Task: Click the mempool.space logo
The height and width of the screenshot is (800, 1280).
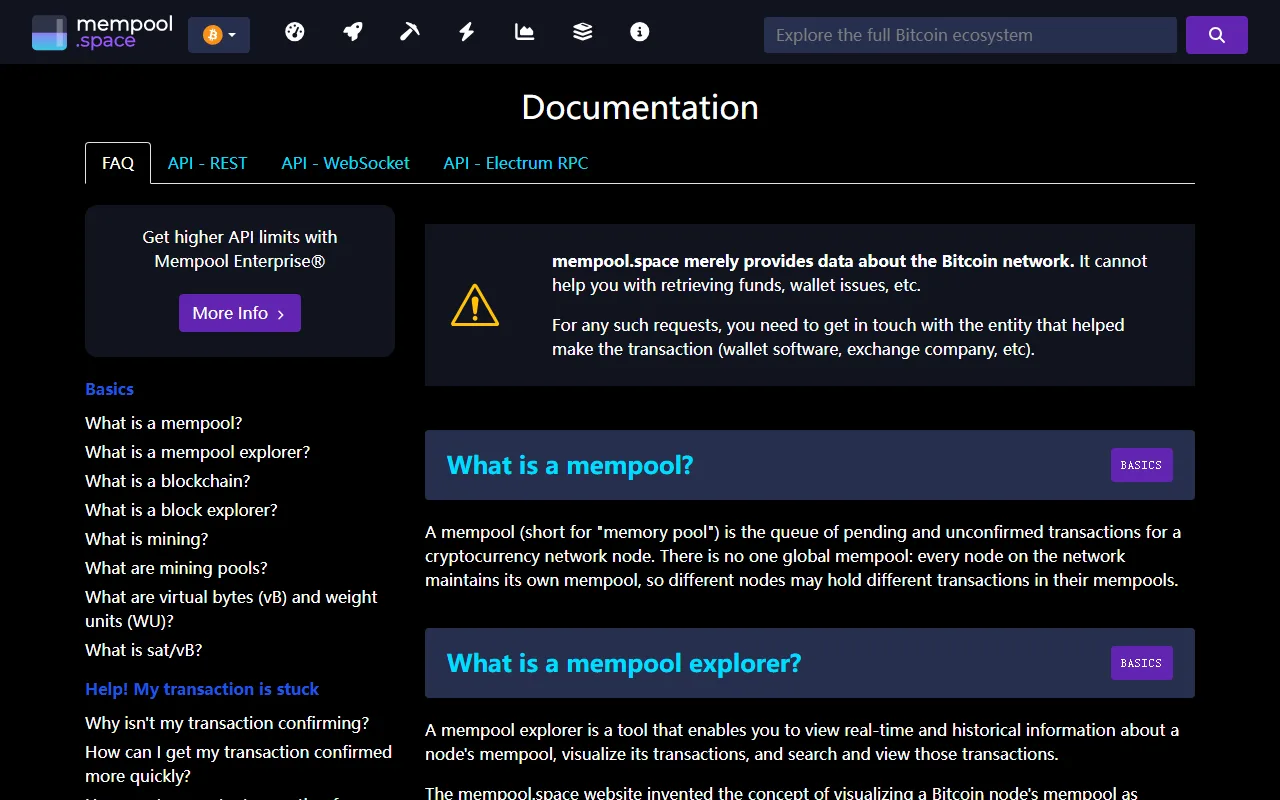Action: coord(102,33)
